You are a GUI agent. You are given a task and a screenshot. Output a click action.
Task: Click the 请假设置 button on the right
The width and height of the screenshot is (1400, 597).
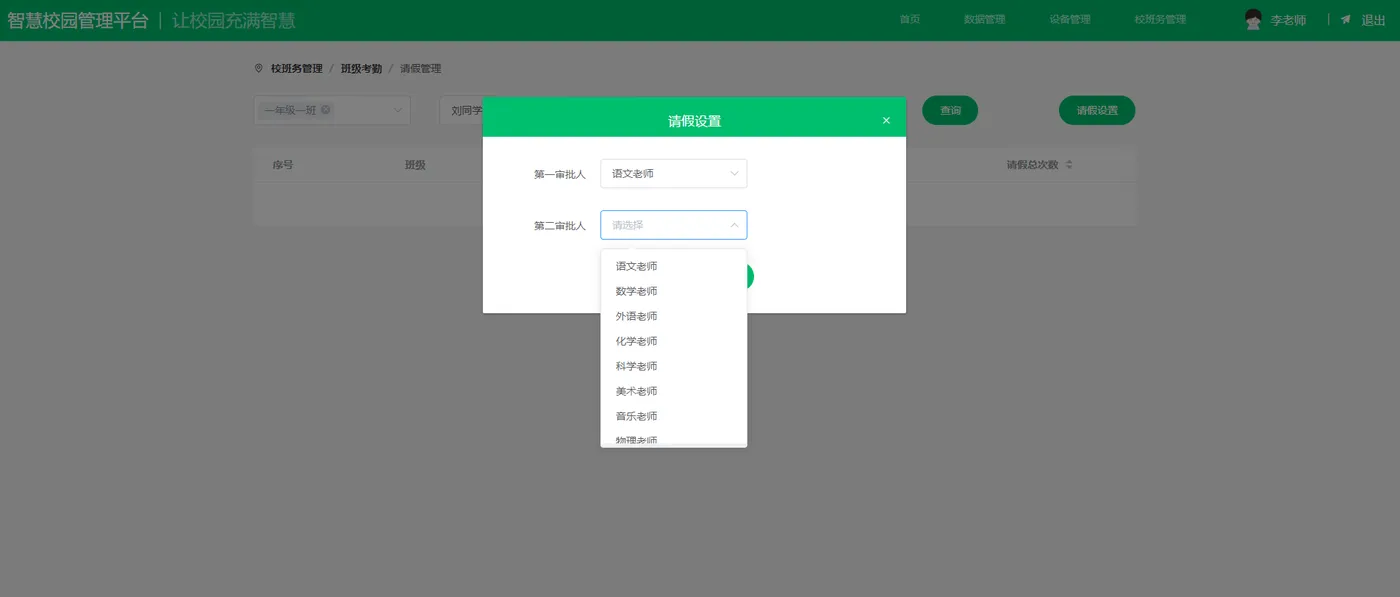1096,110
